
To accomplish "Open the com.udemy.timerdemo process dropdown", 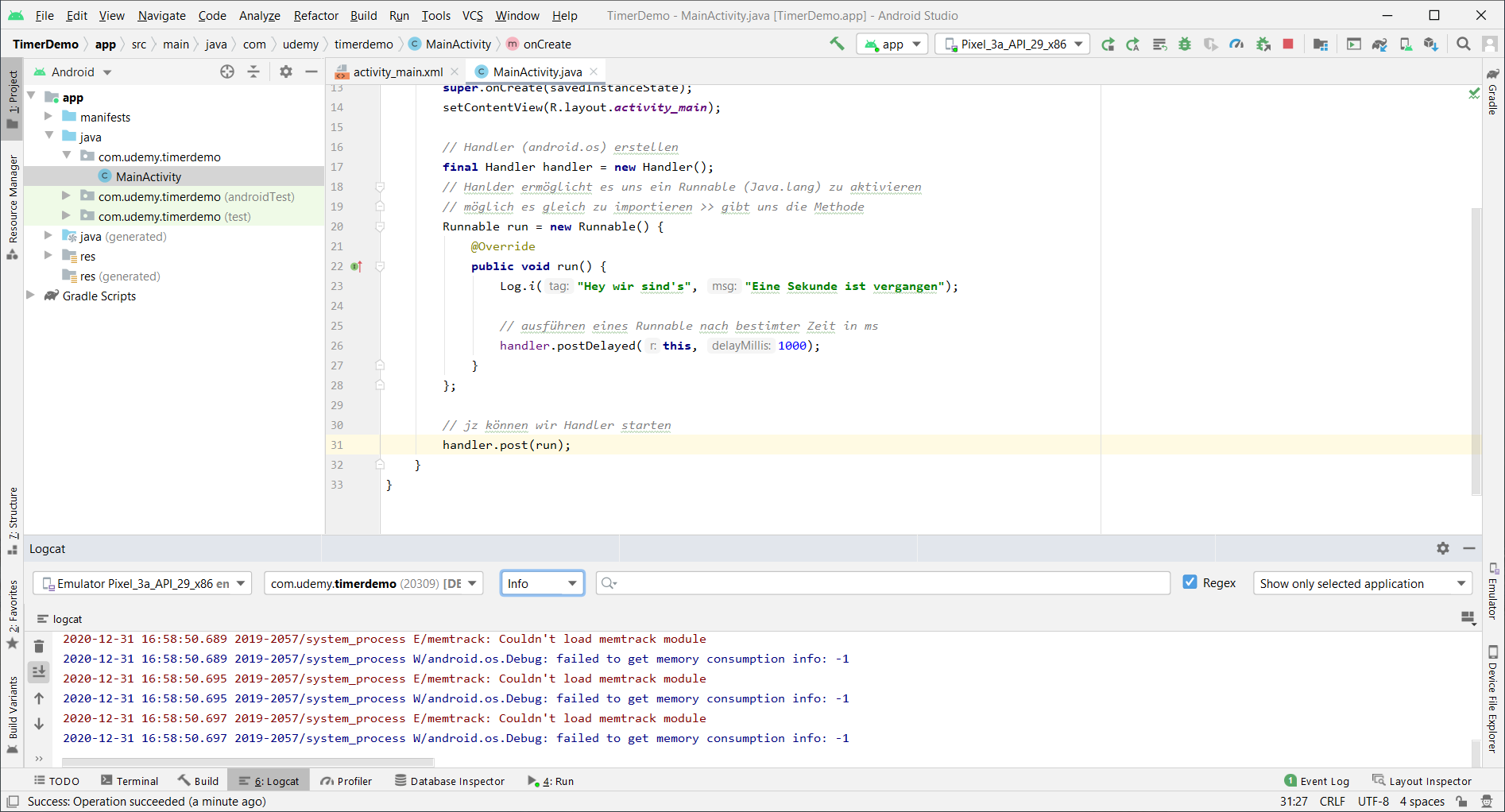I will click(373, 583).
